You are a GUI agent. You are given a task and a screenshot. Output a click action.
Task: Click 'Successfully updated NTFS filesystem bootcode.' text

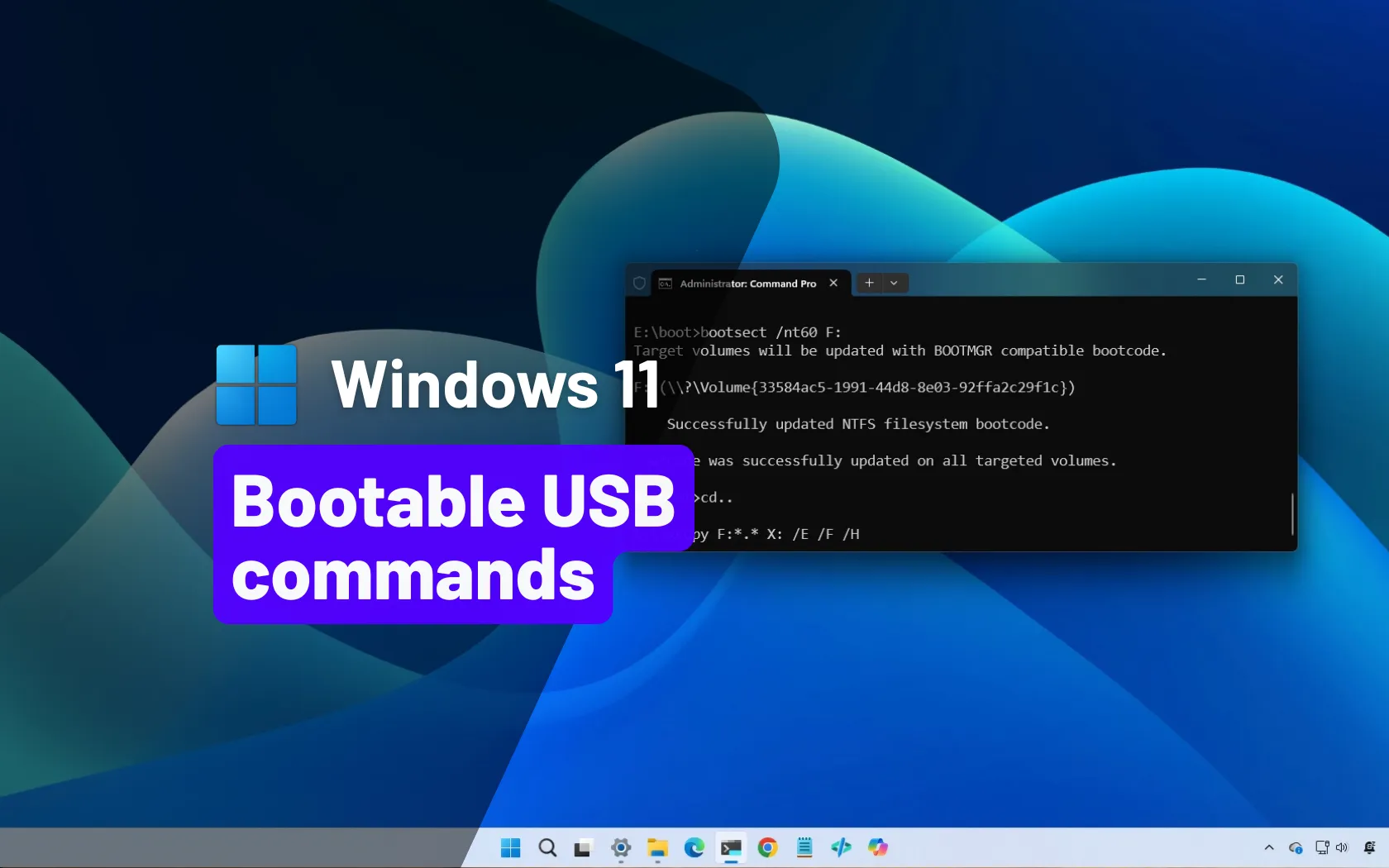[x=858, y=424]
